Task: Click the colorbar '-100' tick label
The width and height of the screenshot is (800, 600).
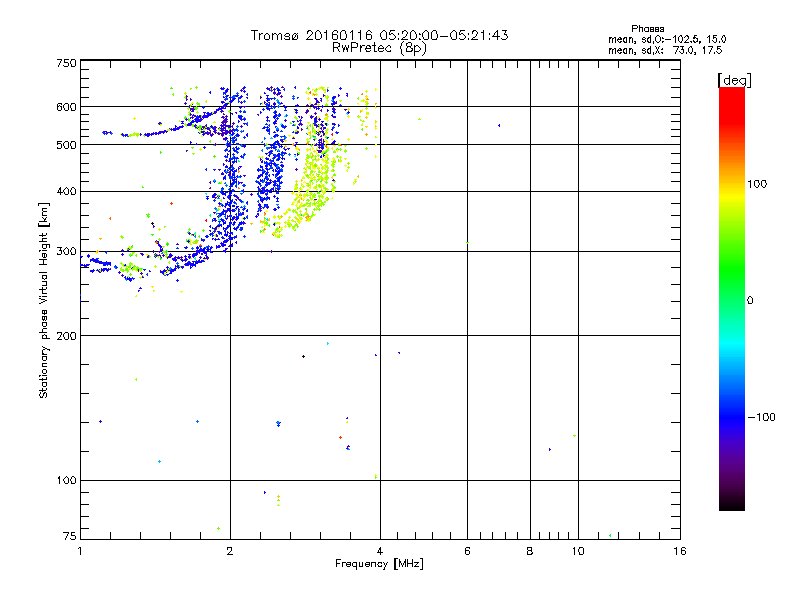Action: click(x=761, y=417)
